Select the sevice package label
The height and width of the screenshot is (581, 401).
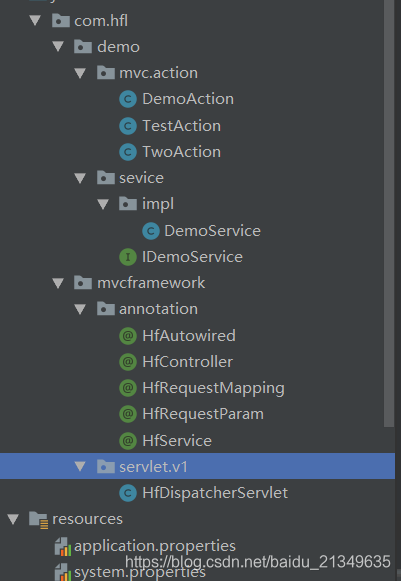142,178
